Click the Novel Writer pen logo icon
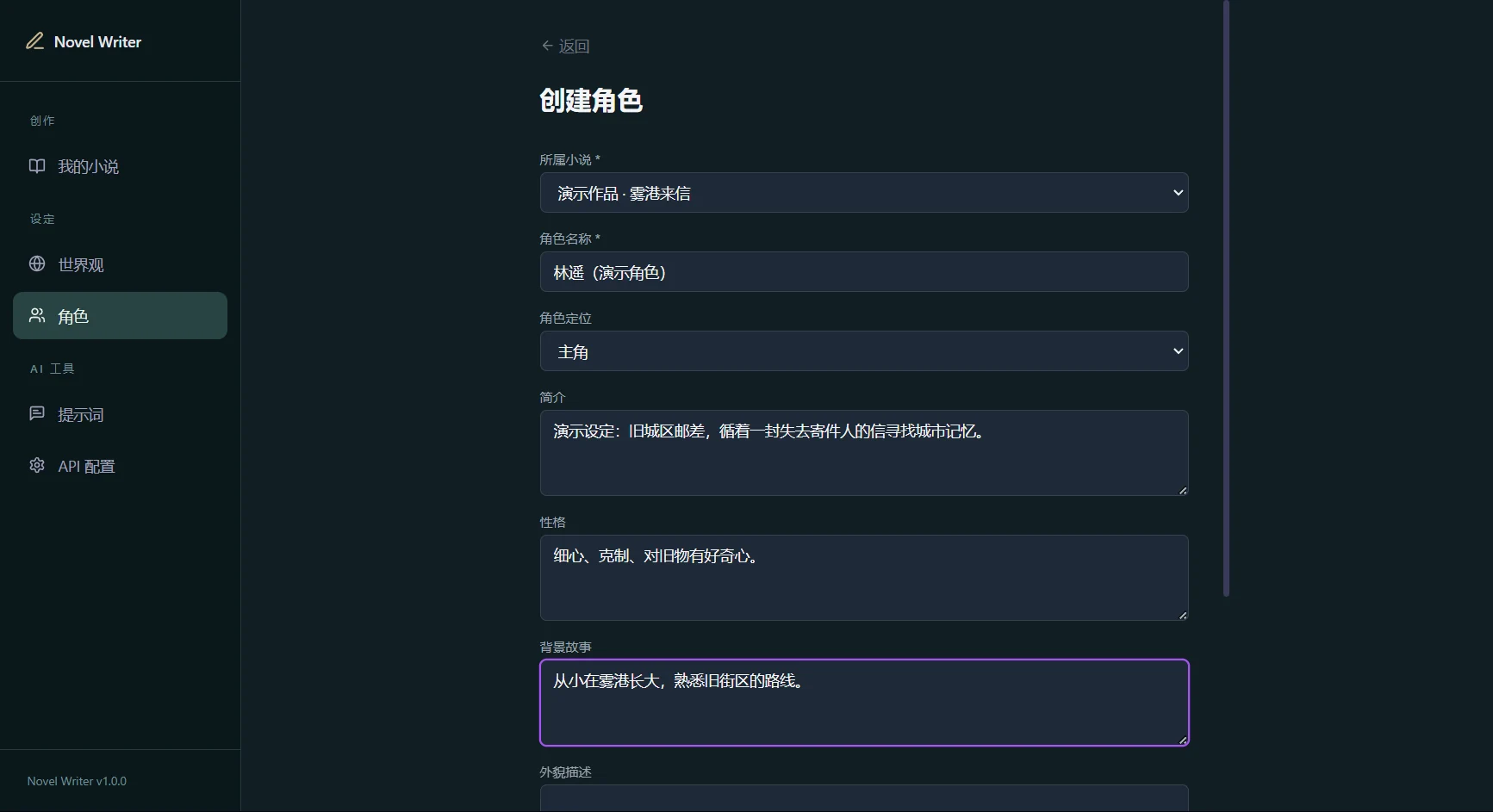 34,41
